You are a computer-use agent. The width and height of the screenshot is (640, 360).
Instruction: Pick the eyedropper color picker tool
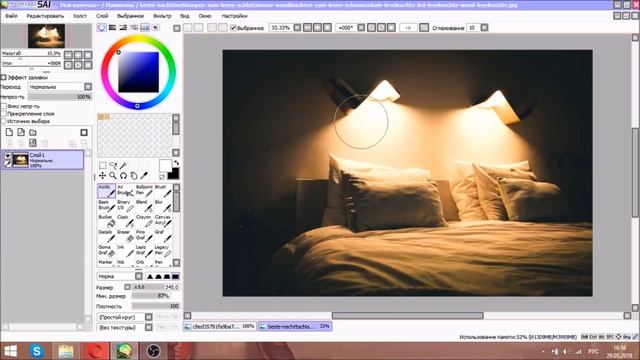point(144,176)
